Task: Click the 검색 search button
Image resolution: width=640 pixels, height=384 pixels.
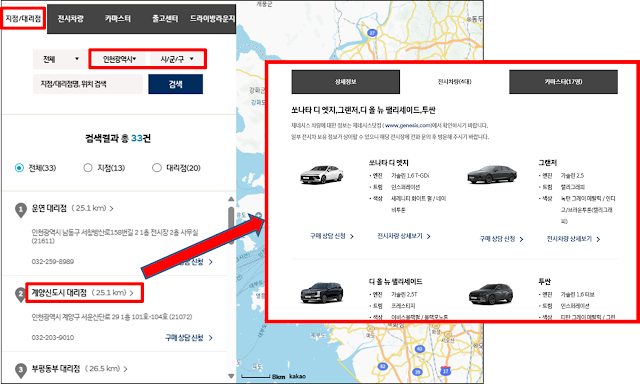Action: coord(176,84)
